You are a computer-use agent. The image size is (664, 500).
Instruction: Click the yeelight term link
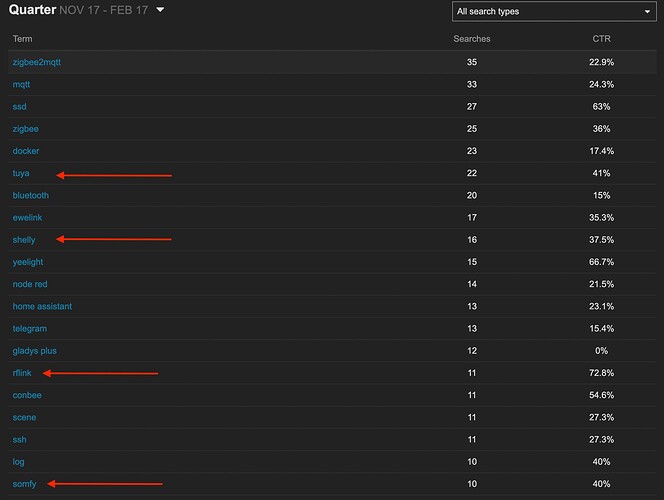click(x=28, y=262)
